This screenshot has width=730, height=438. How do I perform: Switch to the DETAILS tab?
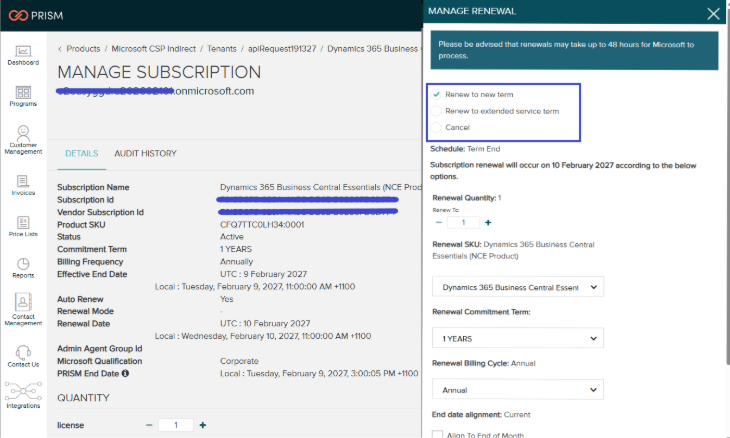81,154
